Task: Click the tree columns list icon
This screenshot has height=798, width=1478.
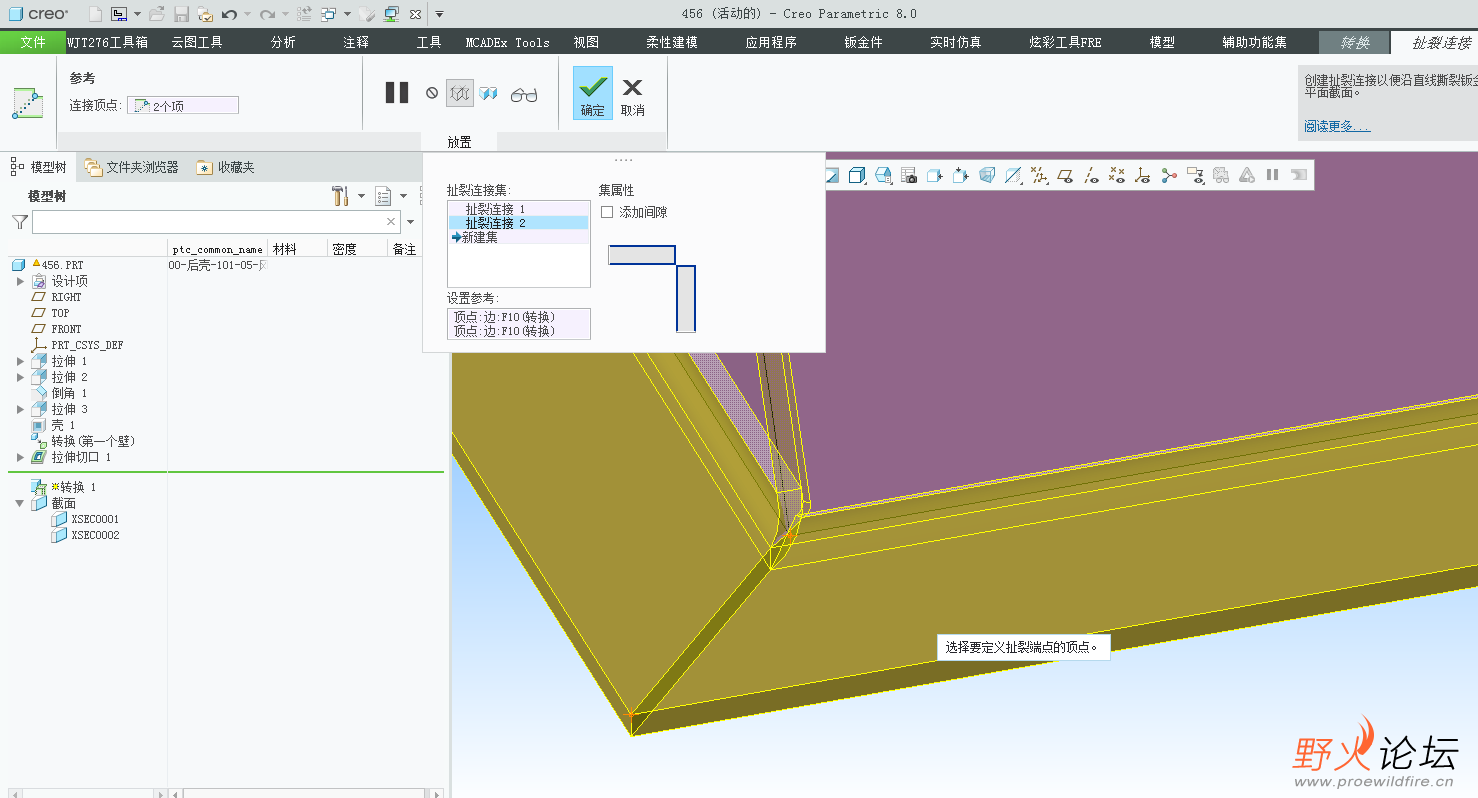Action: click(x=382, y=195)
